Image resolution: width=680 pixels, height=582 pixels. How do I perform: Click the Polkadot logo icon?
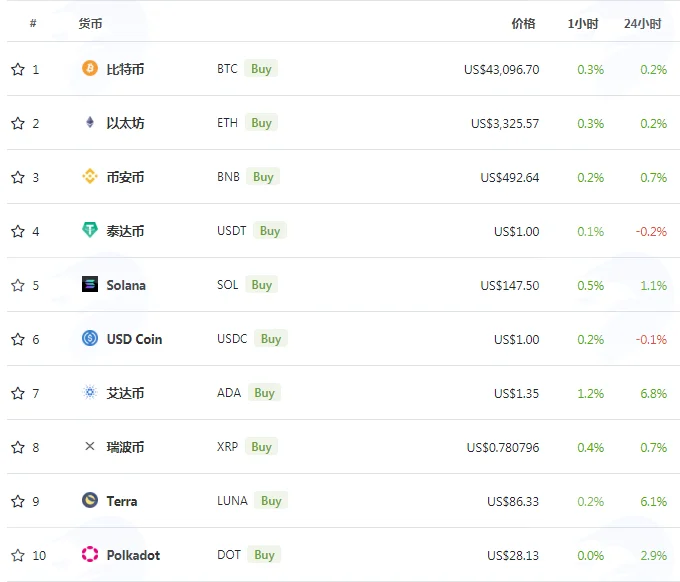(90, 554)
